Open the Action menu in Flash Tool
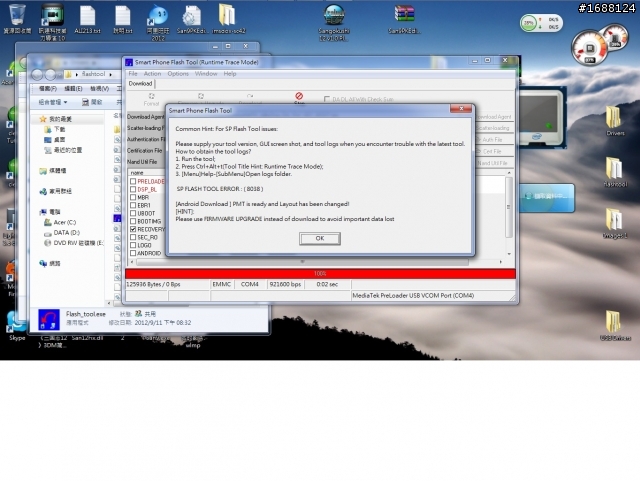 tap(152, 74)
